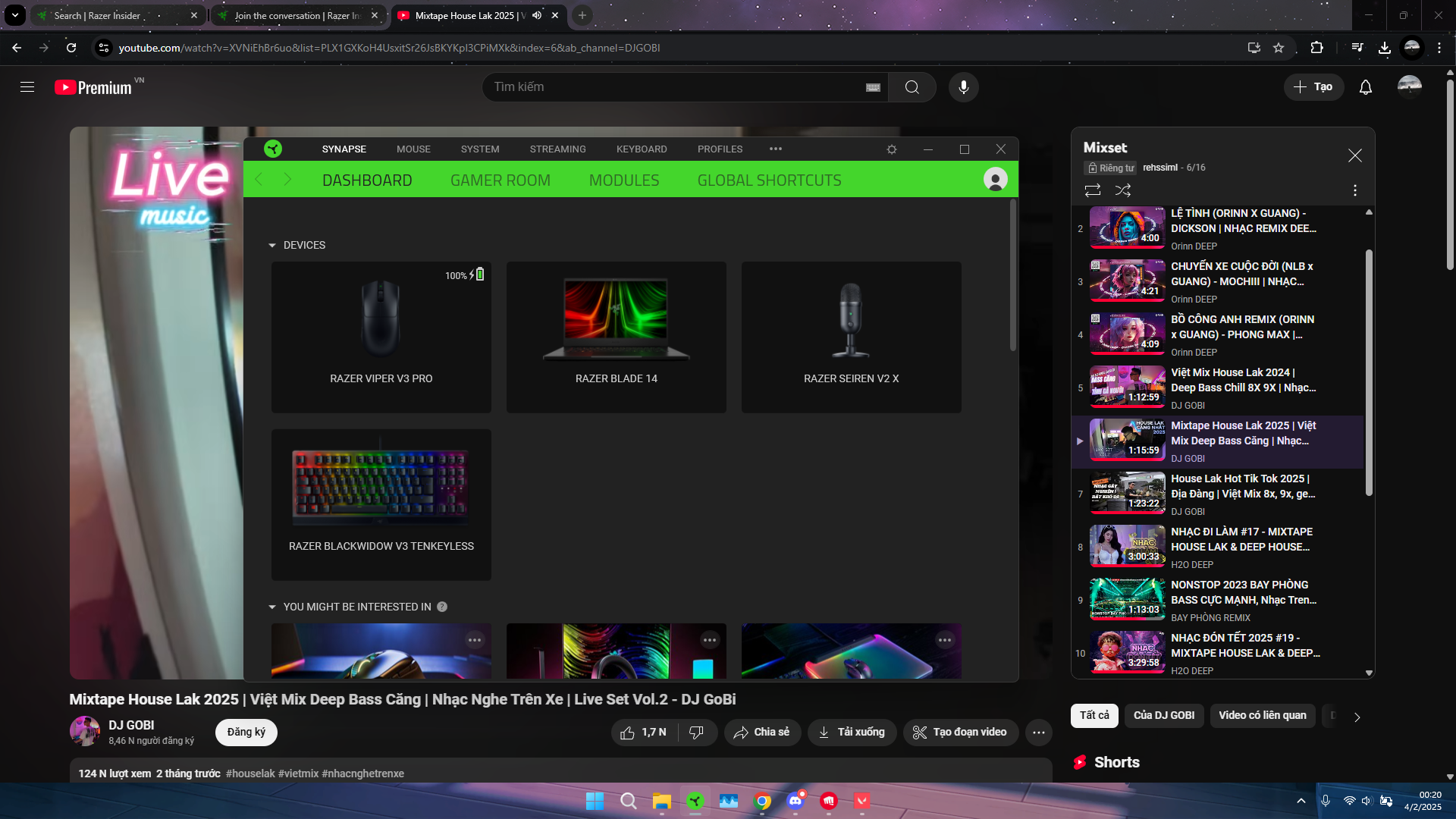The image size is (1456, 819).
Task: Open Mixset playlist options menu
Action: coord(1355,190)
